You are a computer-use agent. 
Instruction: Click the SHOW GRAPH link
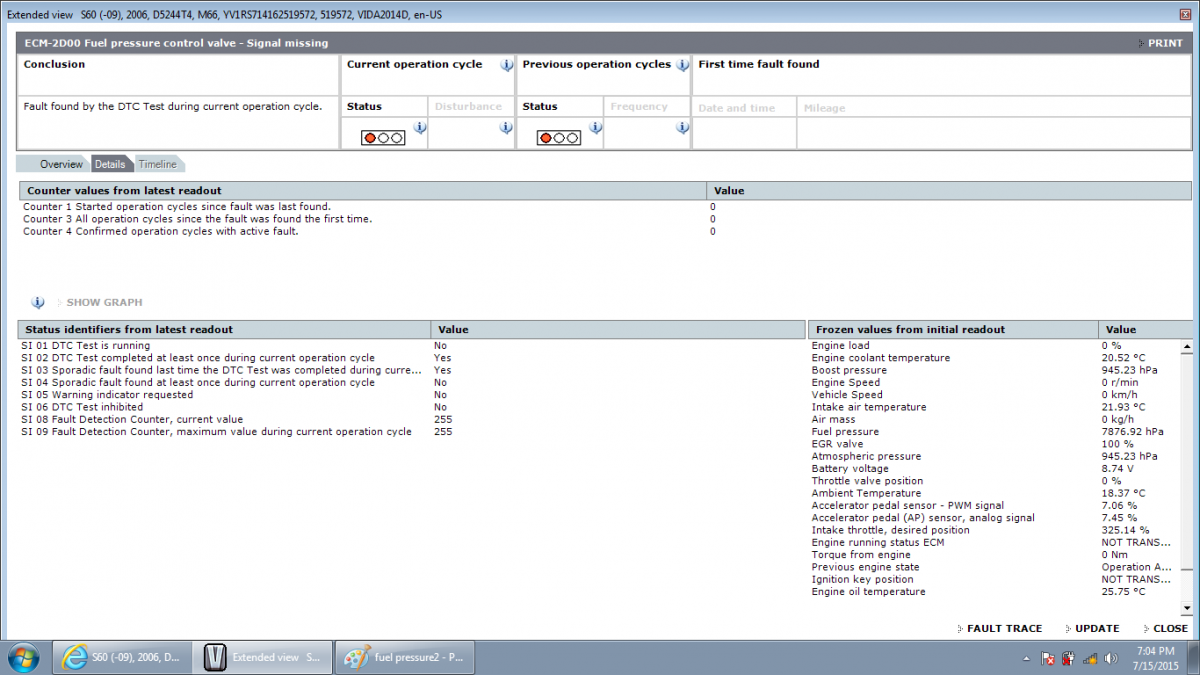104,302
